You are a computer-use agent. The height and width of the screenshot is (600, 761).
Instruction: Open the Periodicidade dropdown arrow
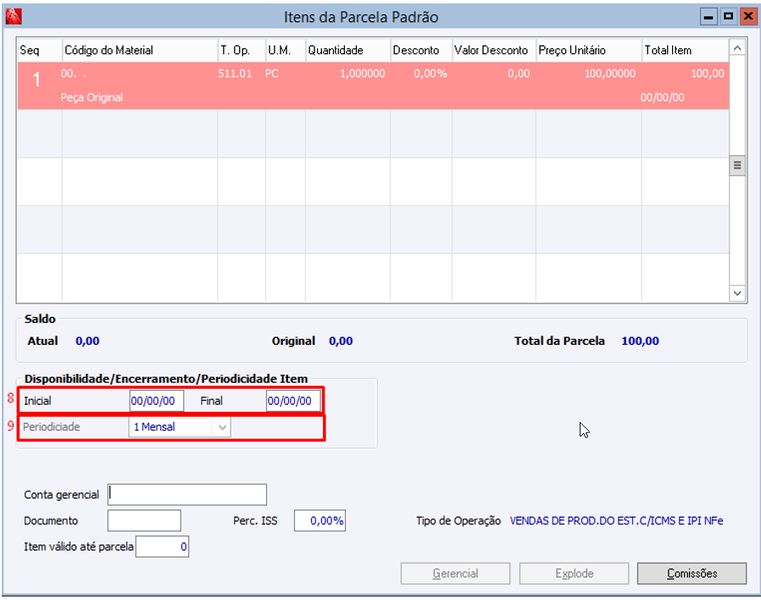(x=222, y=428)
